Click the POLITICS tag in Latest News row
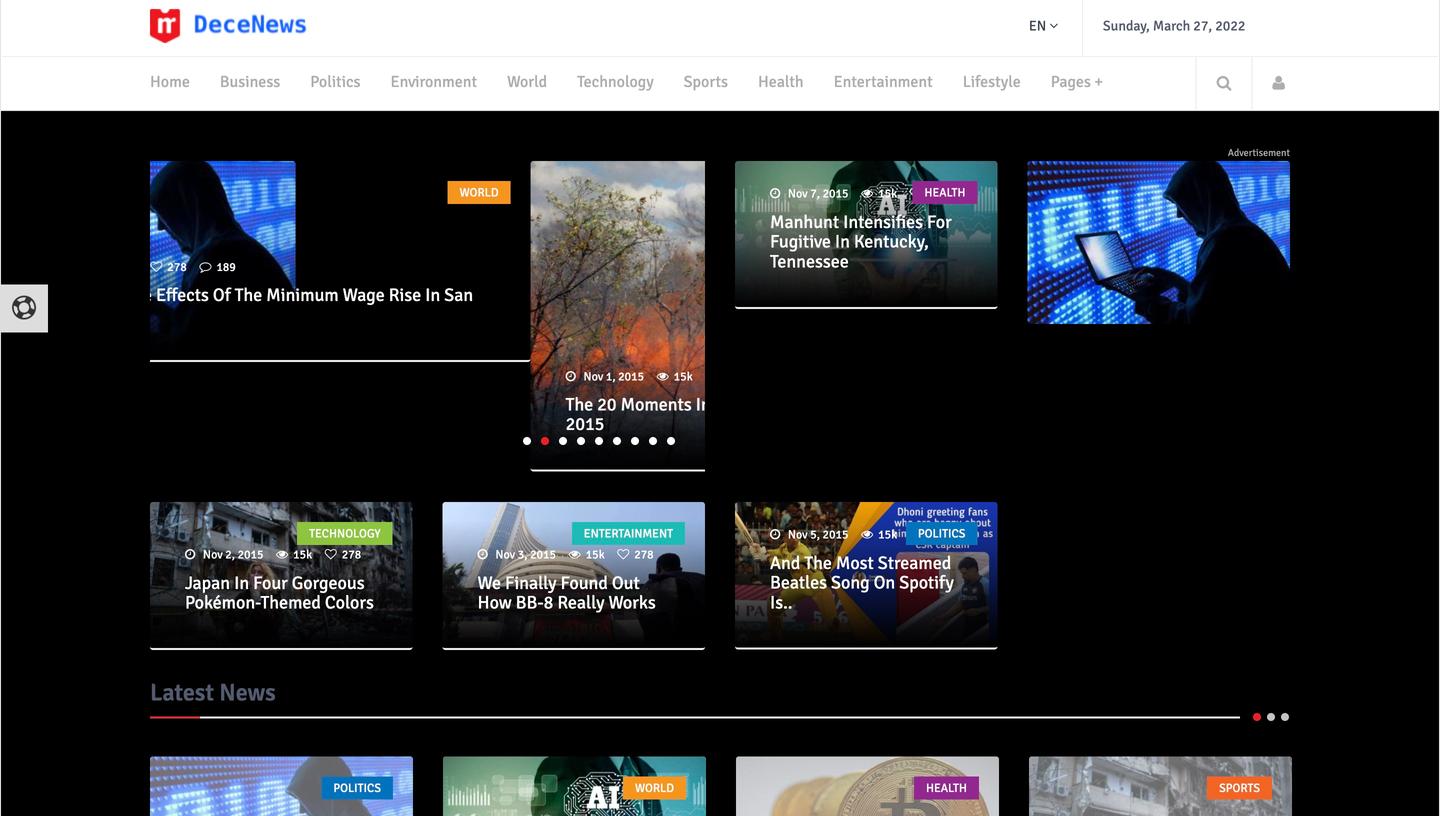This screenshot has width=1440, height=816. click(357, 788)
